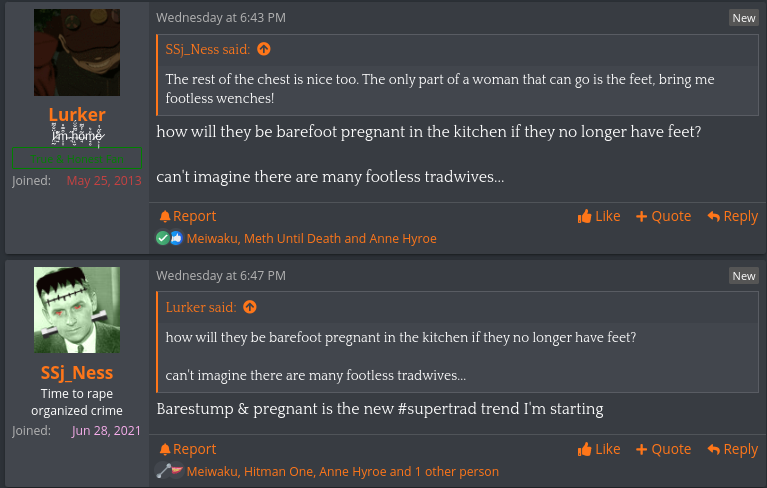Open the 'Wednesday at 6:47 PM' post permalink

[220, 275]
